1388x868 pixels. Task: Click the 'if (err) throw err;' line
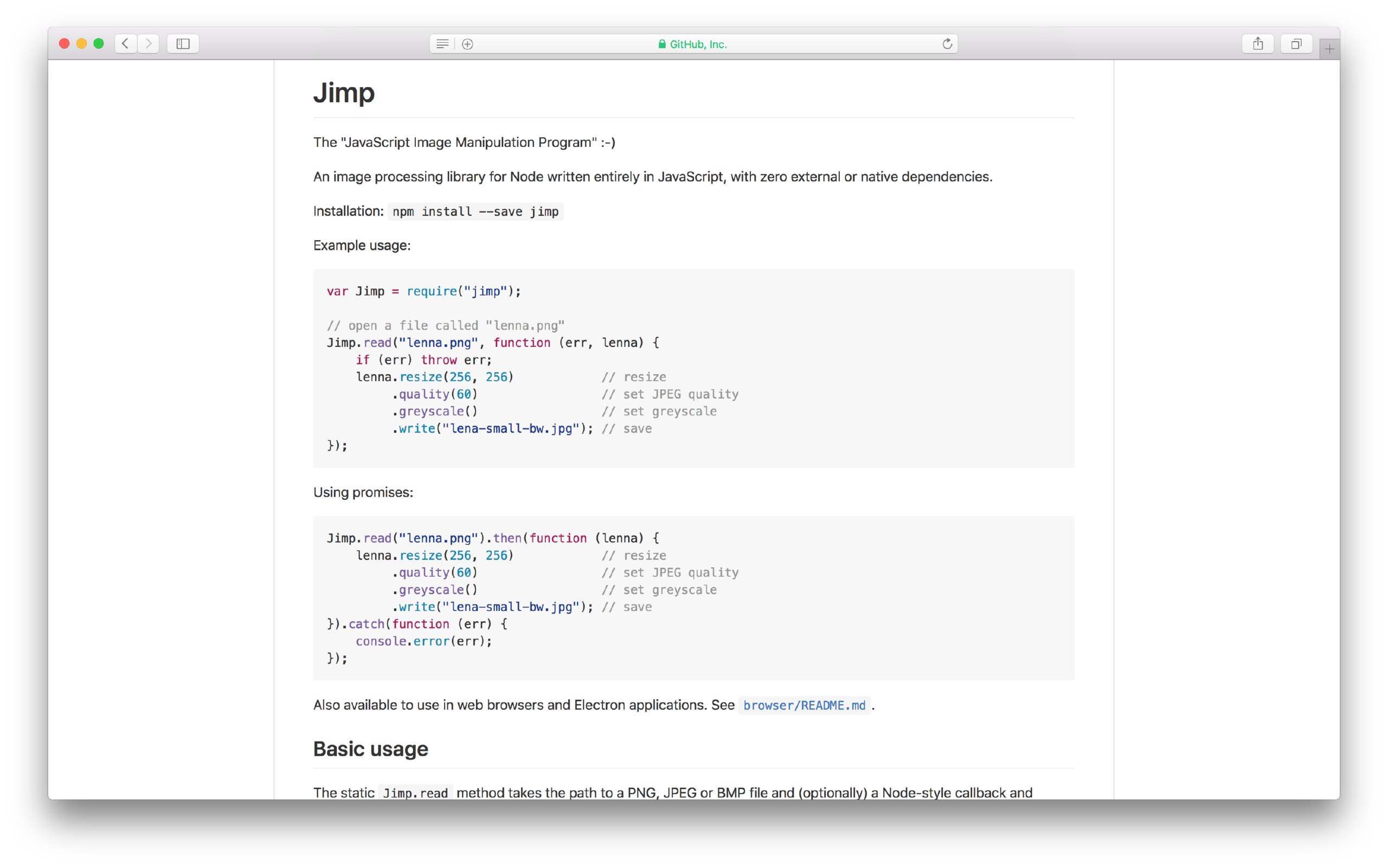click(x=423, y=360)
